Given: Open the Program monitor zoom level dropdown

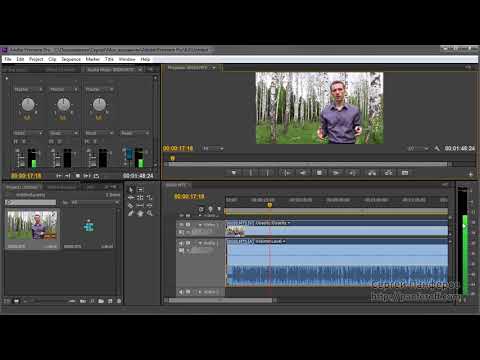Looking at the screenshot, I should (213, 148).
